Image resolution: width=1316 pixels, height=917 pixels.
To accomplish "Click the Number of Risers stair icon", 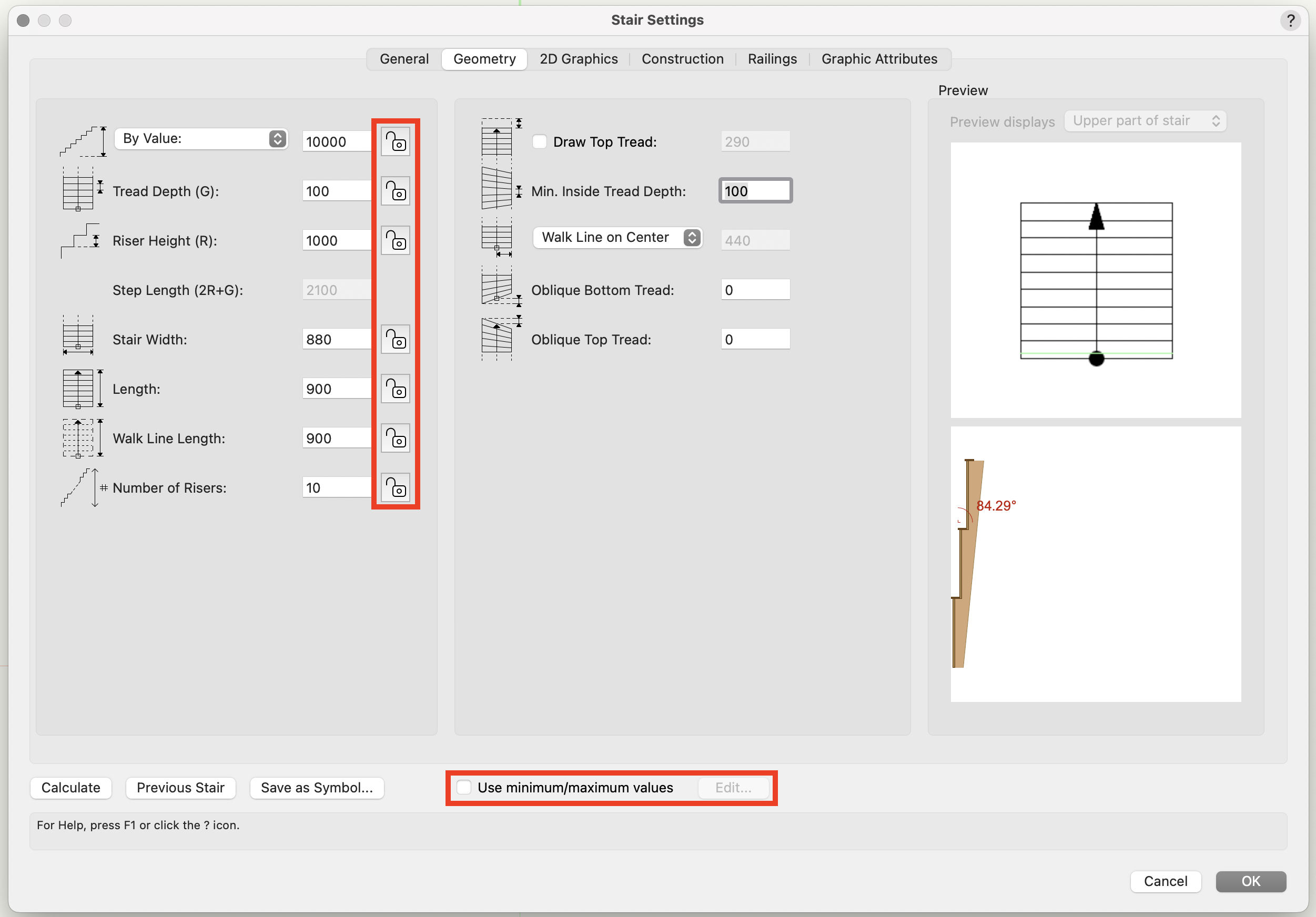I will pos(80,488).
